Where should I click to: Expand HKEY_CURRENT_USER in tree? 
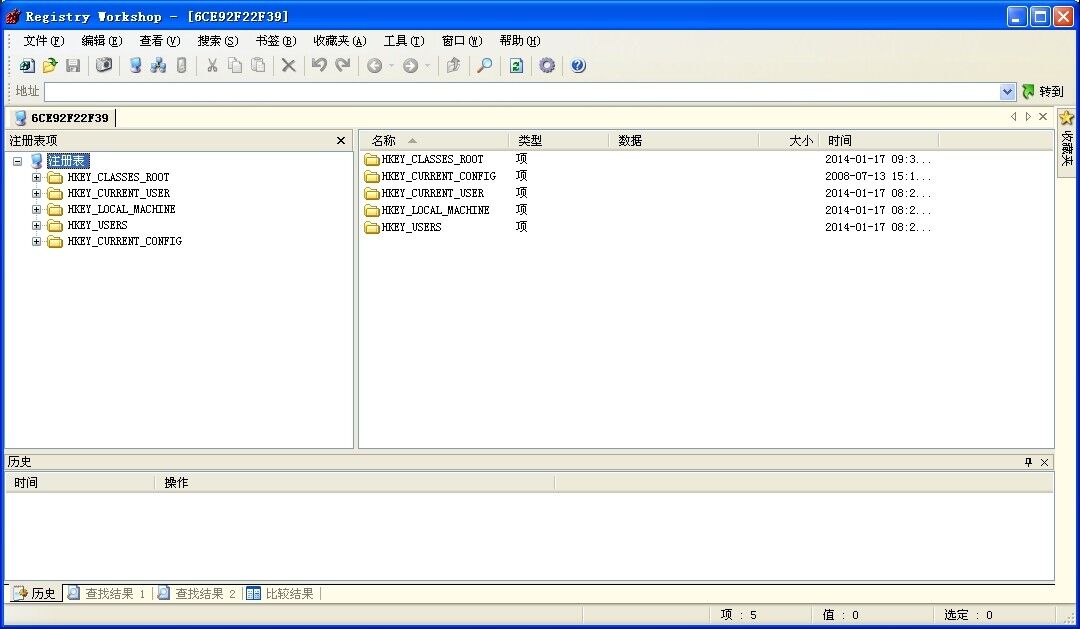tap(37, 193)
